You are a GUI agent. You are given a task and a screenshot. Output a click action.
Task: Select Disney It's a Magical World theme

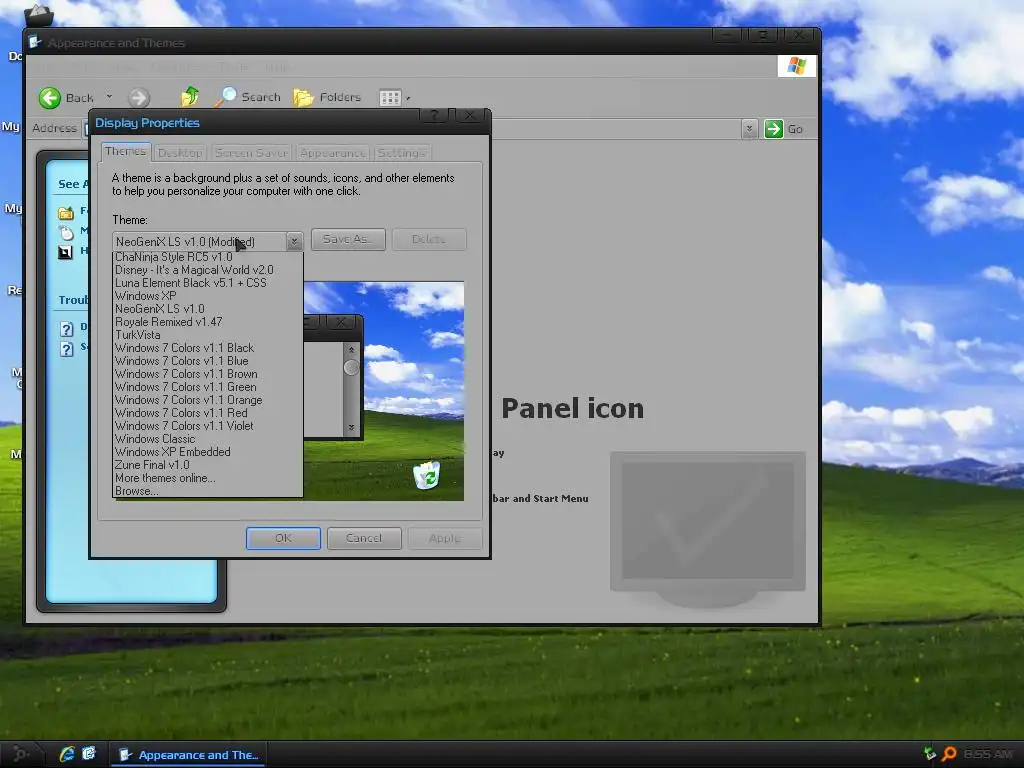[x=208, y=270]
